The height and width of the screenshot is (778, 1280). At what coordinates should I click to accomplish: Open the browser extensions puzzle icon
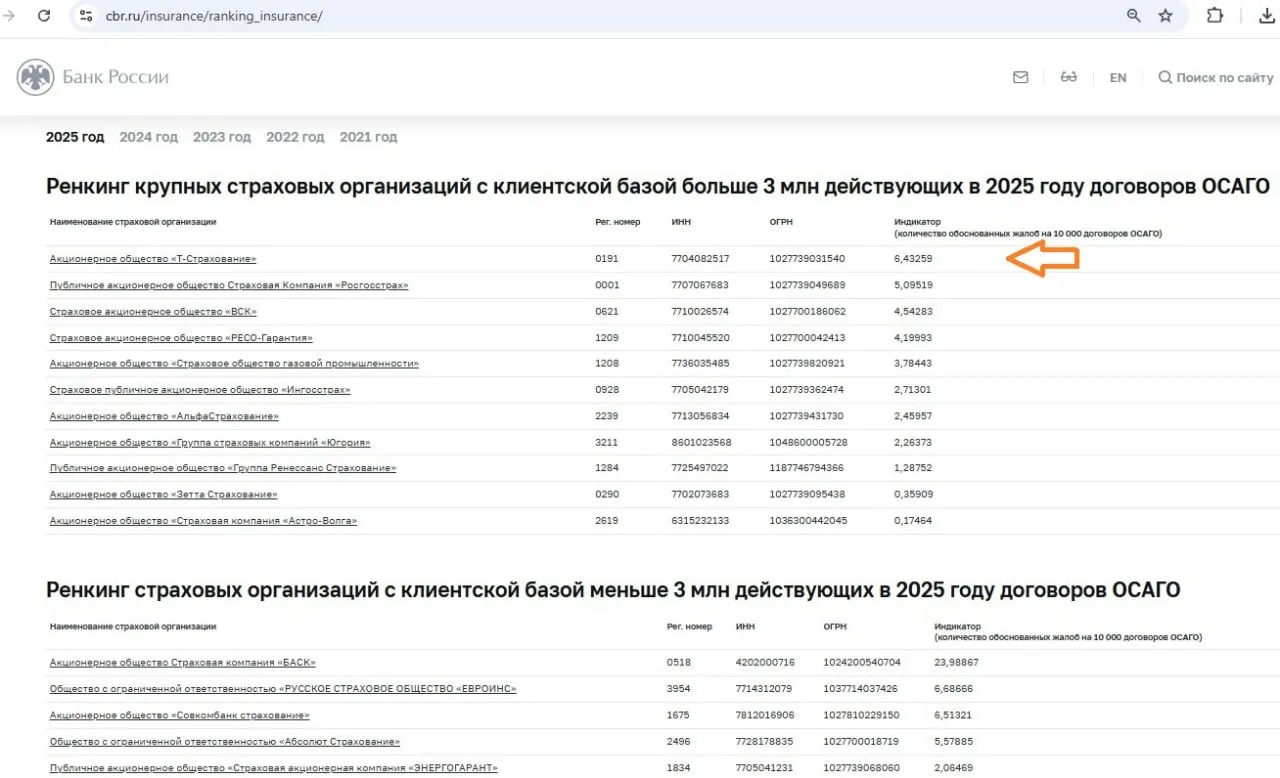[1215, 16]
